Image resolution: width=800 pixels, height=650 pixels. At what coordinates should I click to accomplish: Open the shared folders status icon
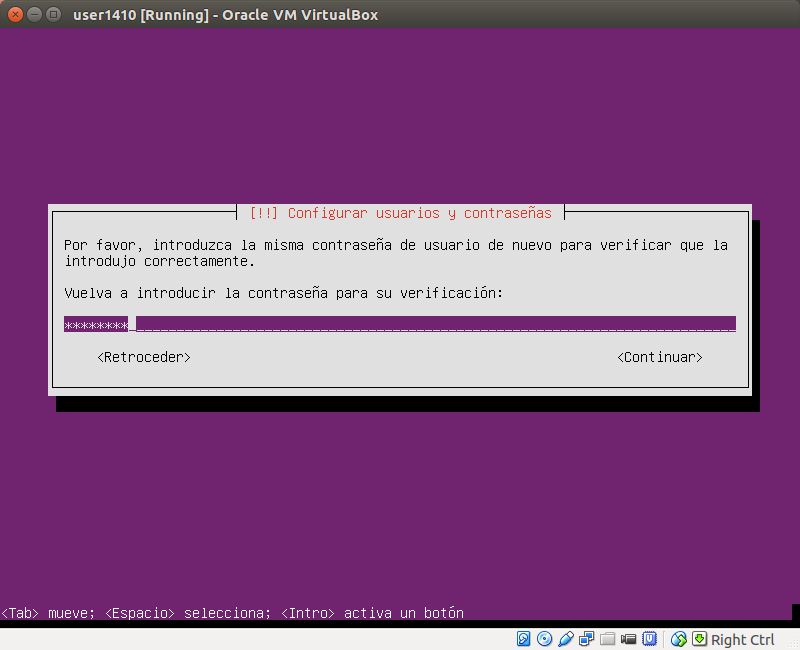tap(608, 639)
